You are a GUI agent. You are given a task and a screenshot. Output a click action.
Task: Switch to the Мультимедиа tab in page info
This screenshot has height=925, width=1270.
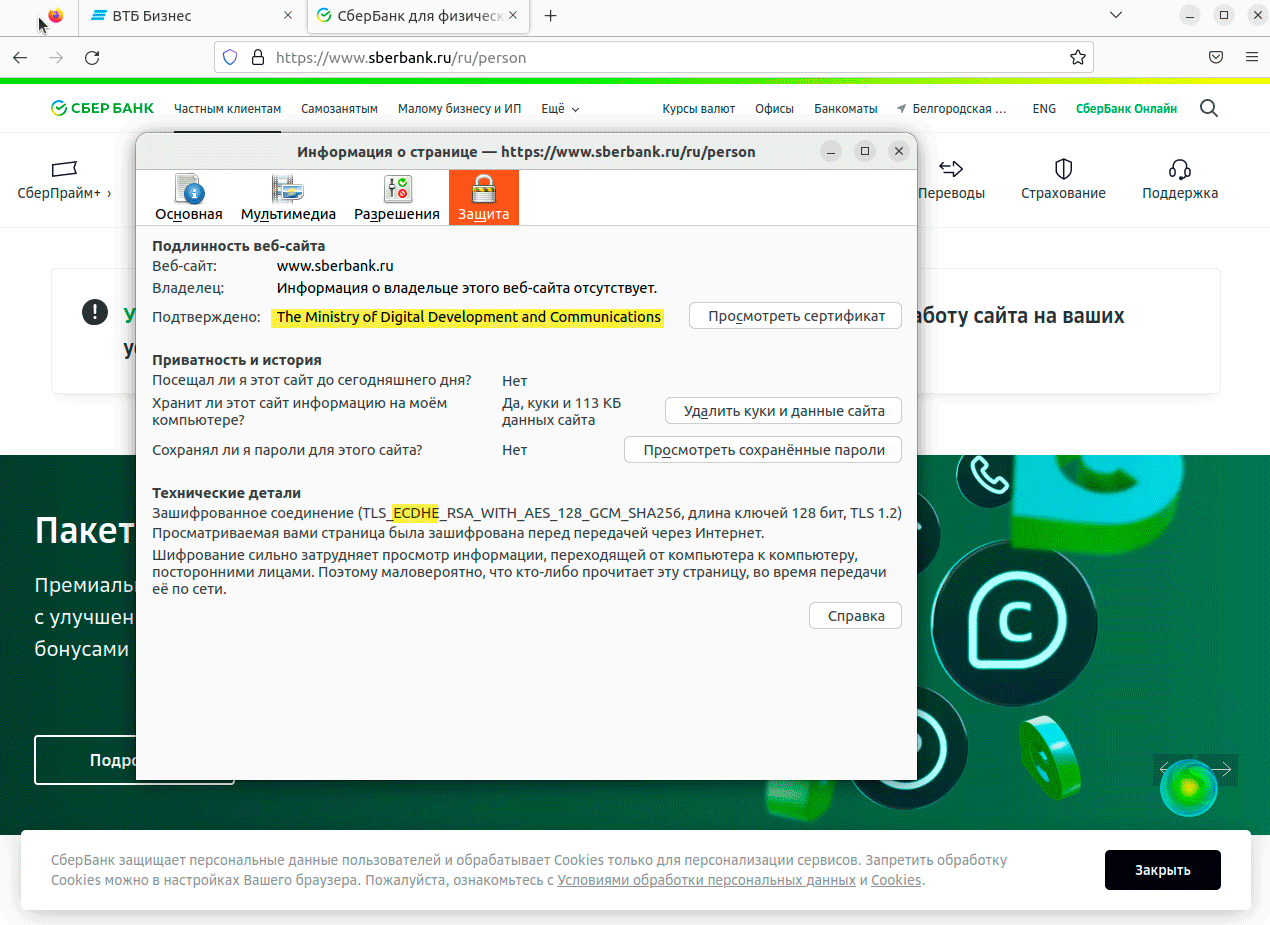tap(288, 197)
